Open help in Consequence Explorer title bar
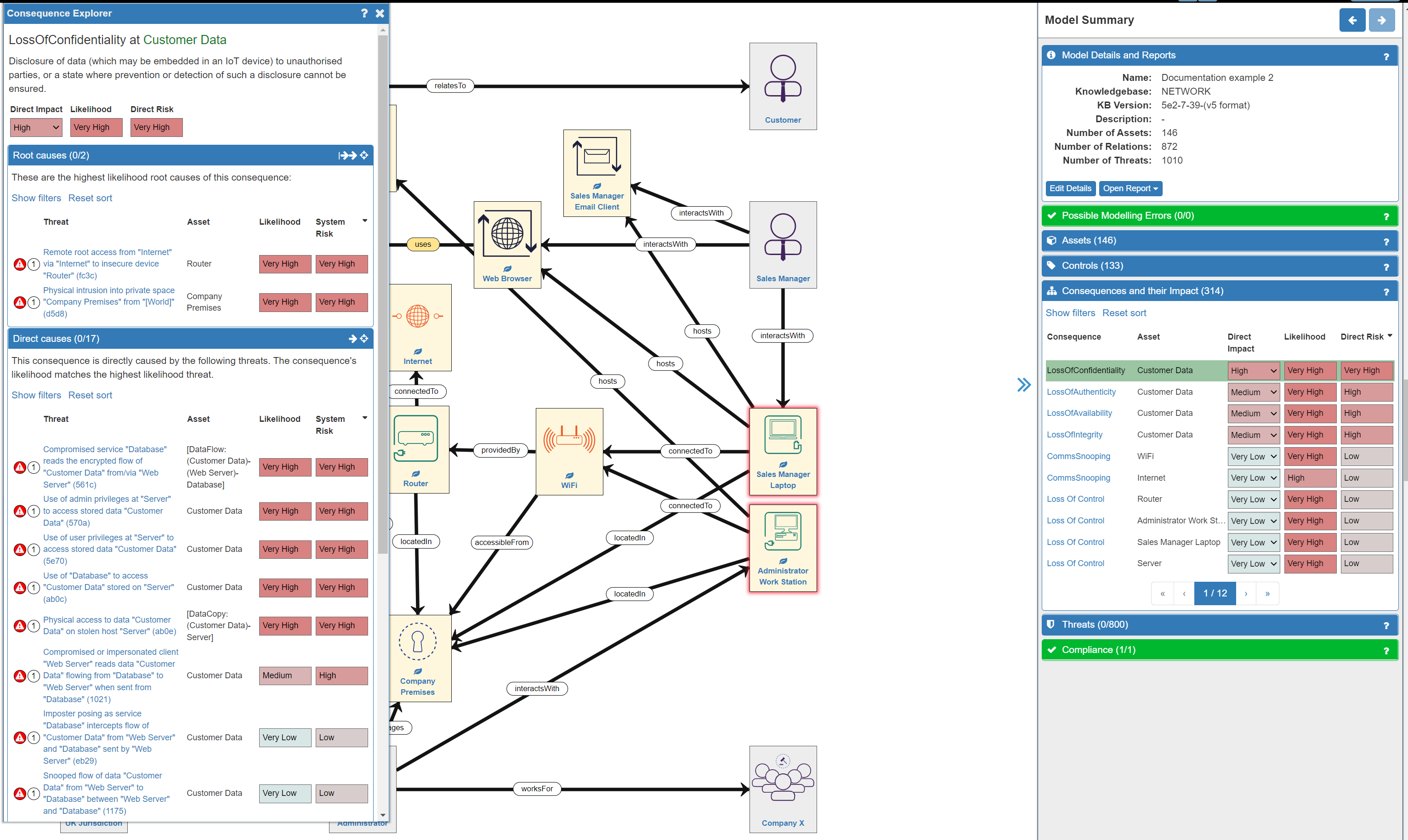Screen dimensions: 1408x840 (364, 13)
